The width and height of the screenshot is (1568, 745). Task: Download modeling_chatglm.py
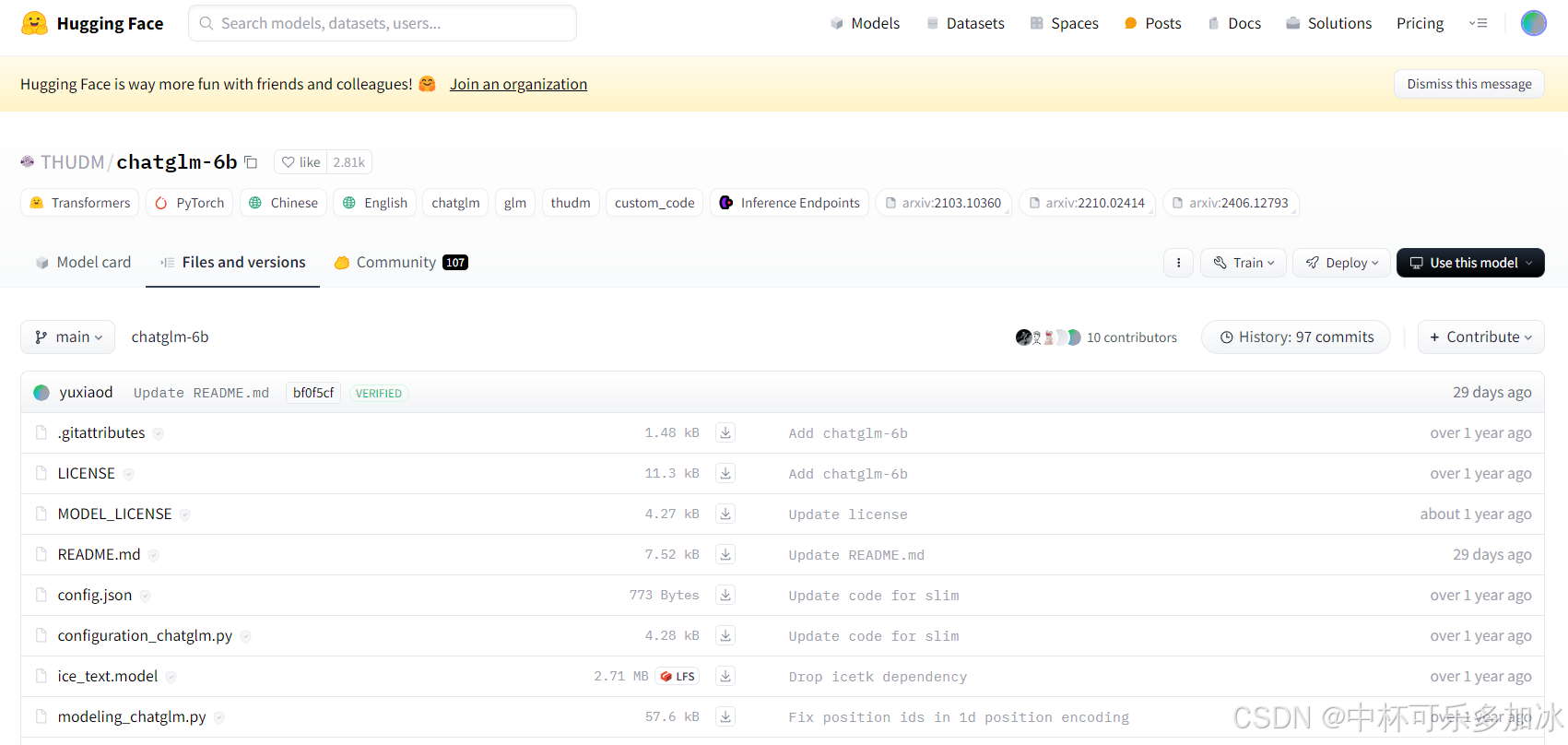point(725,716)
